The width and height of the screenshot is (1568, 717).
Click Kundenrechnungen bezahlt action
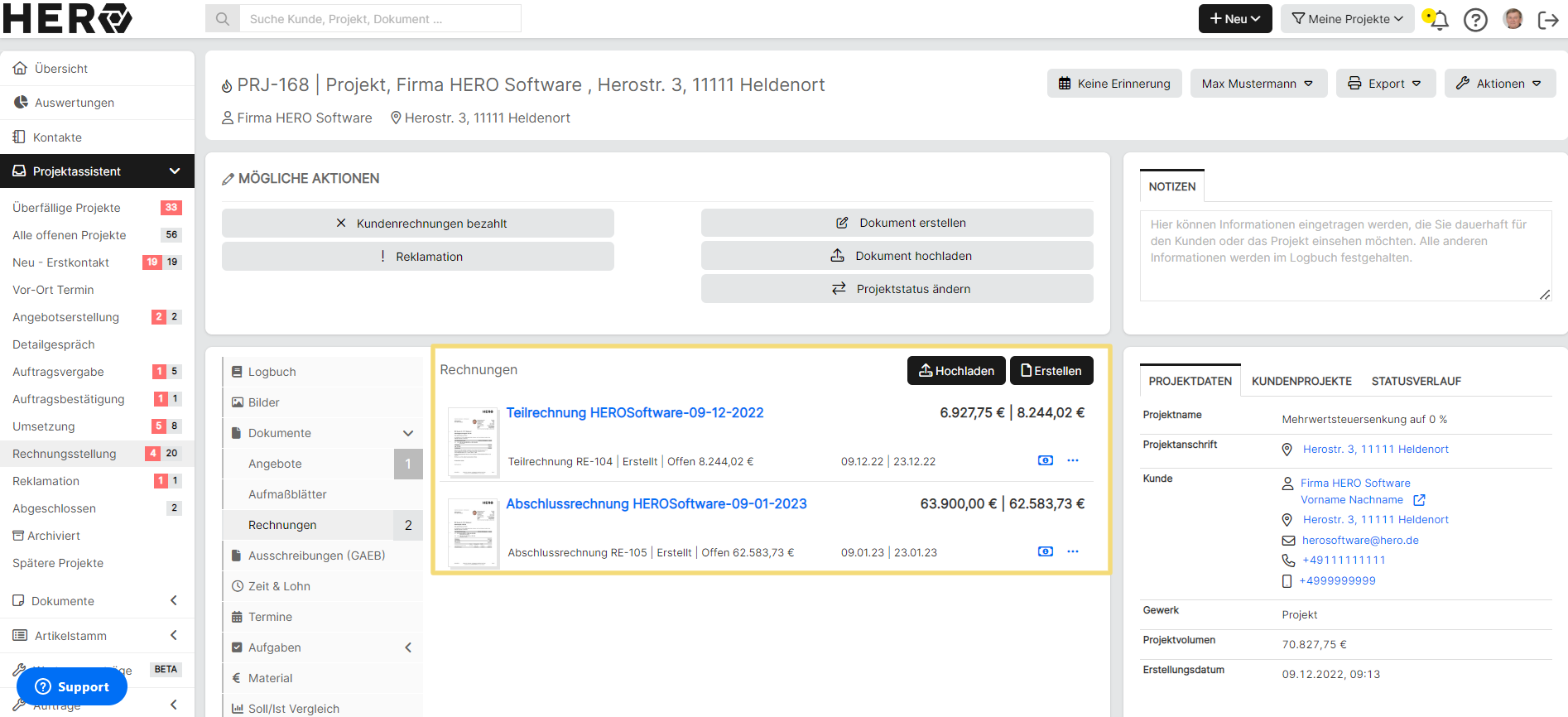tap(418, 224)
